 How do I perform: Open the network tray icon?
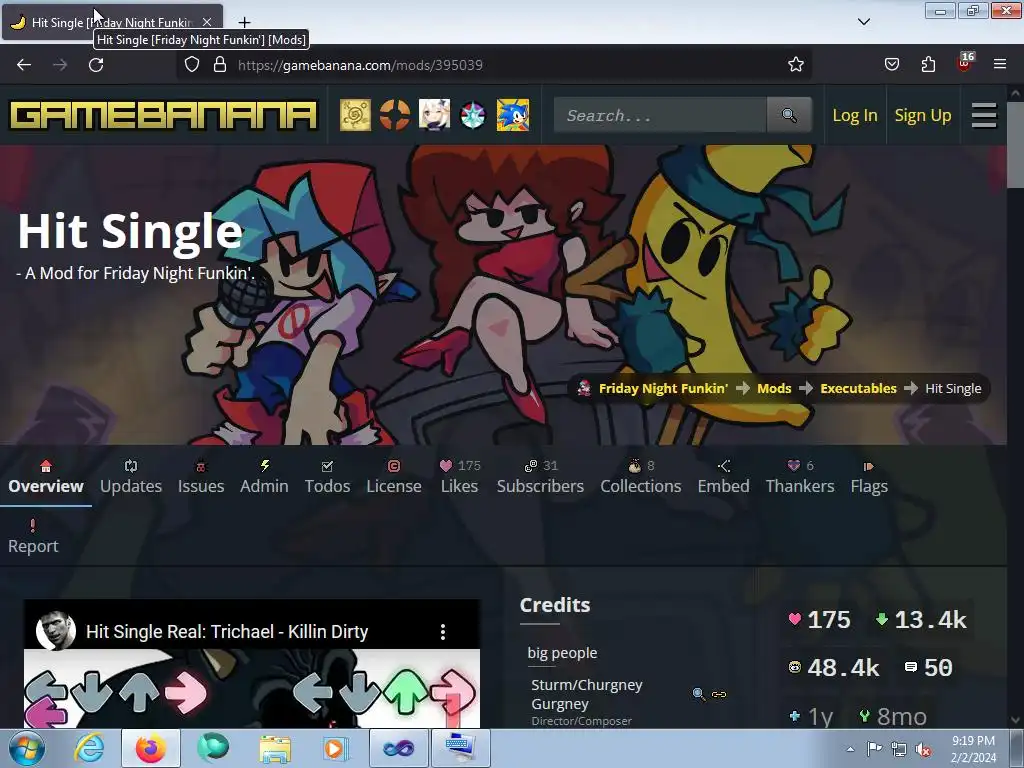(899, 750)
